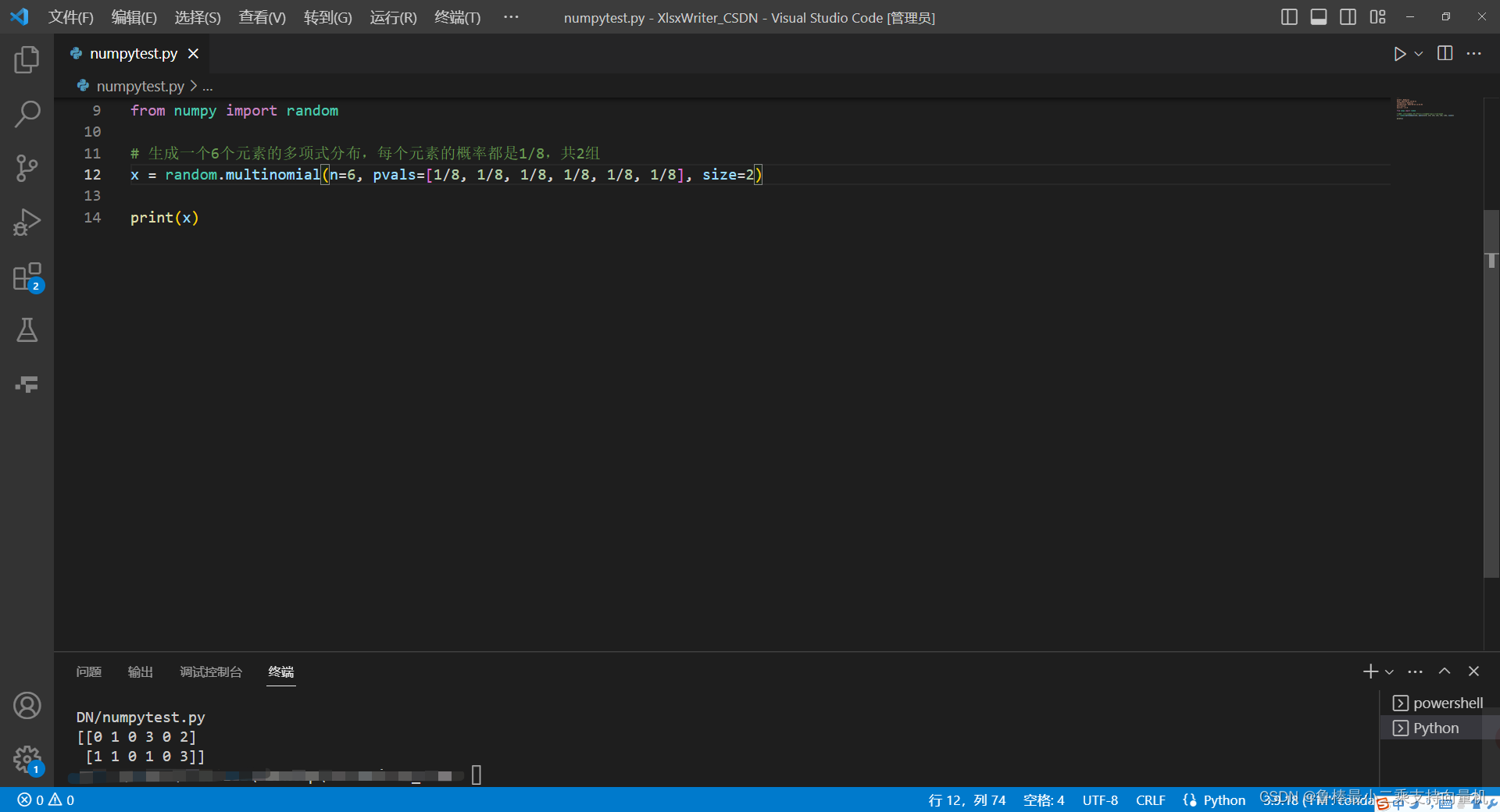Toggle primary side bar layout button
Image resolution: width=1500 pixels, height=812 pixels.
pos(1289,17)
